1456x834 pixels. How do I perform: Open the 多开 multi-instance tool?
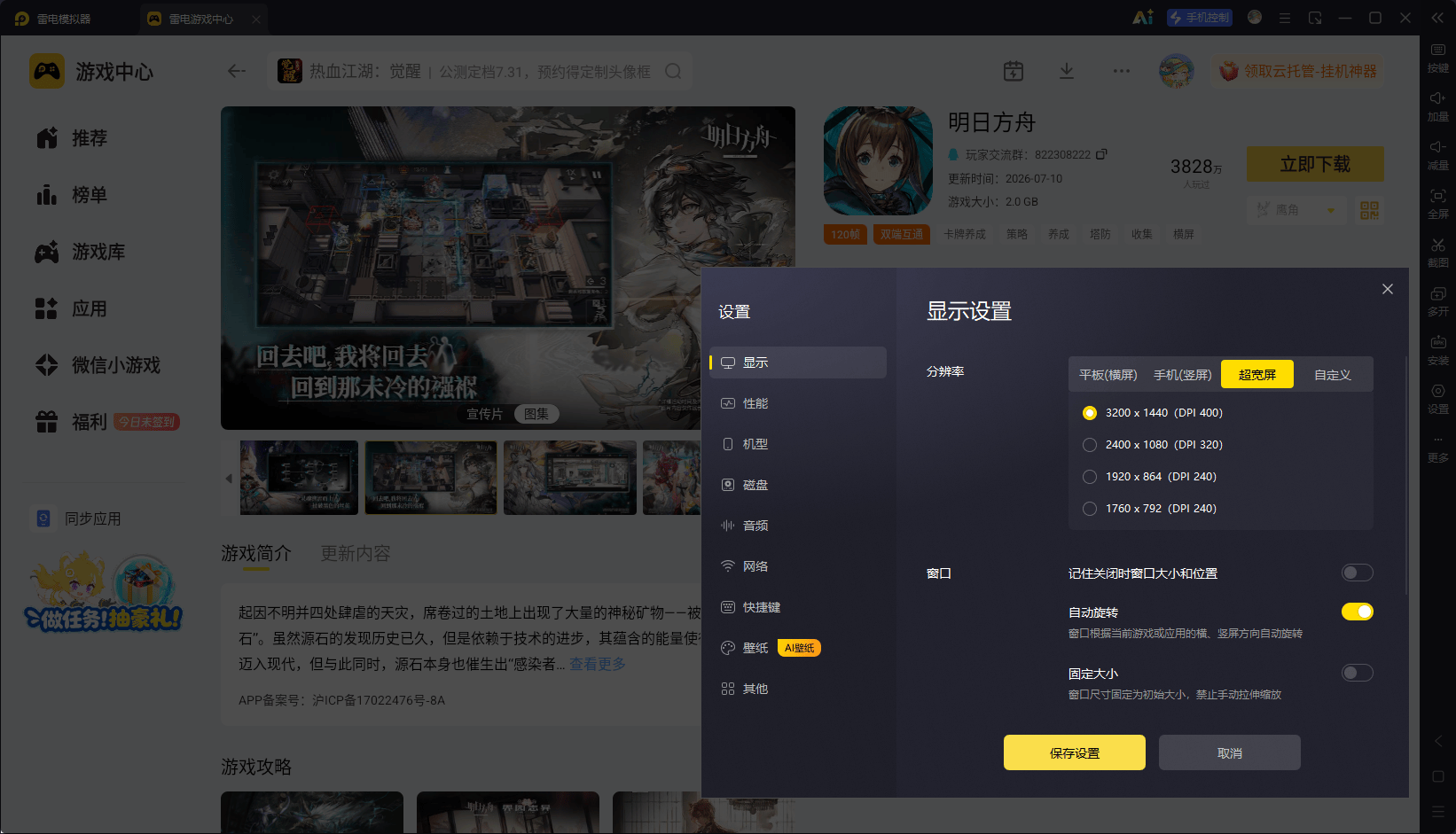click(1437, 300)
